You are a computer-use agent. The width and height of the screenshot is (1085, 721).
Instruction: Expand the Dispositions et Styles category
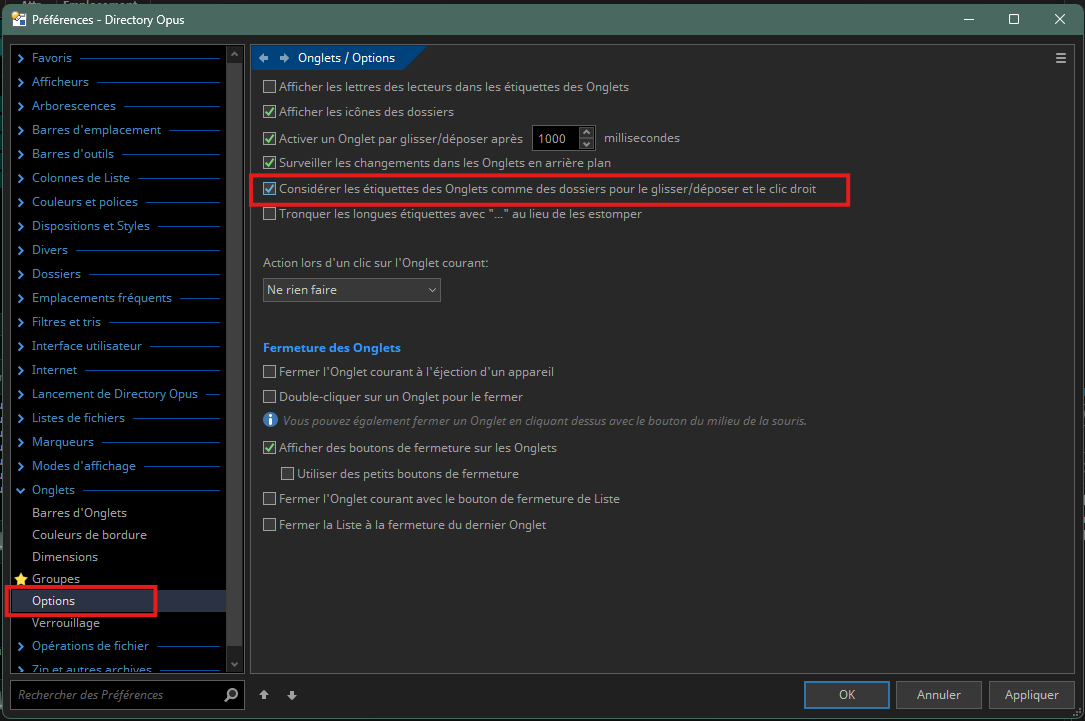[x=21, y=226]
